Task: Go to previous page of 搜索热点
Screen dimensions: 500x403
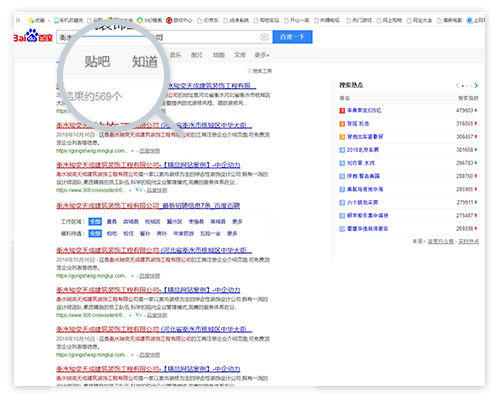Action: [x=457, y=86]
